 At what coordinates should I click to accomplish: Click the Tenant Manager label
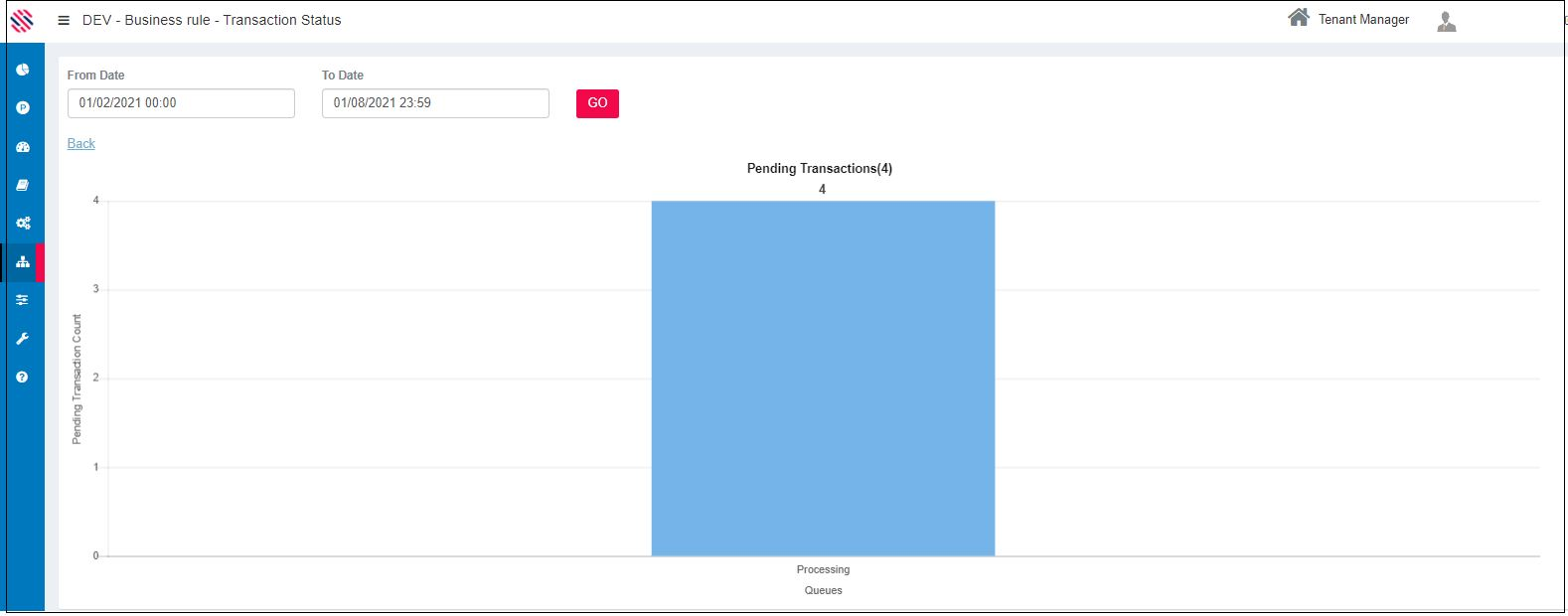(1363, 20)
